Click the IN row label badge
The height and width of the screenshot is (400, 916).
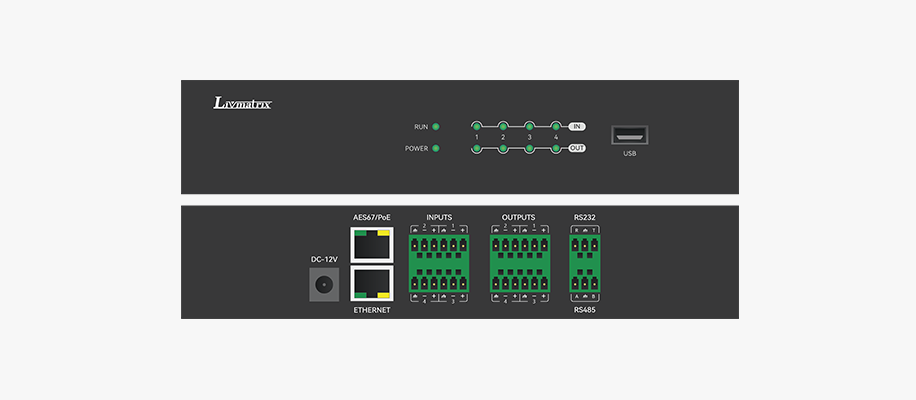click(577, 127)
